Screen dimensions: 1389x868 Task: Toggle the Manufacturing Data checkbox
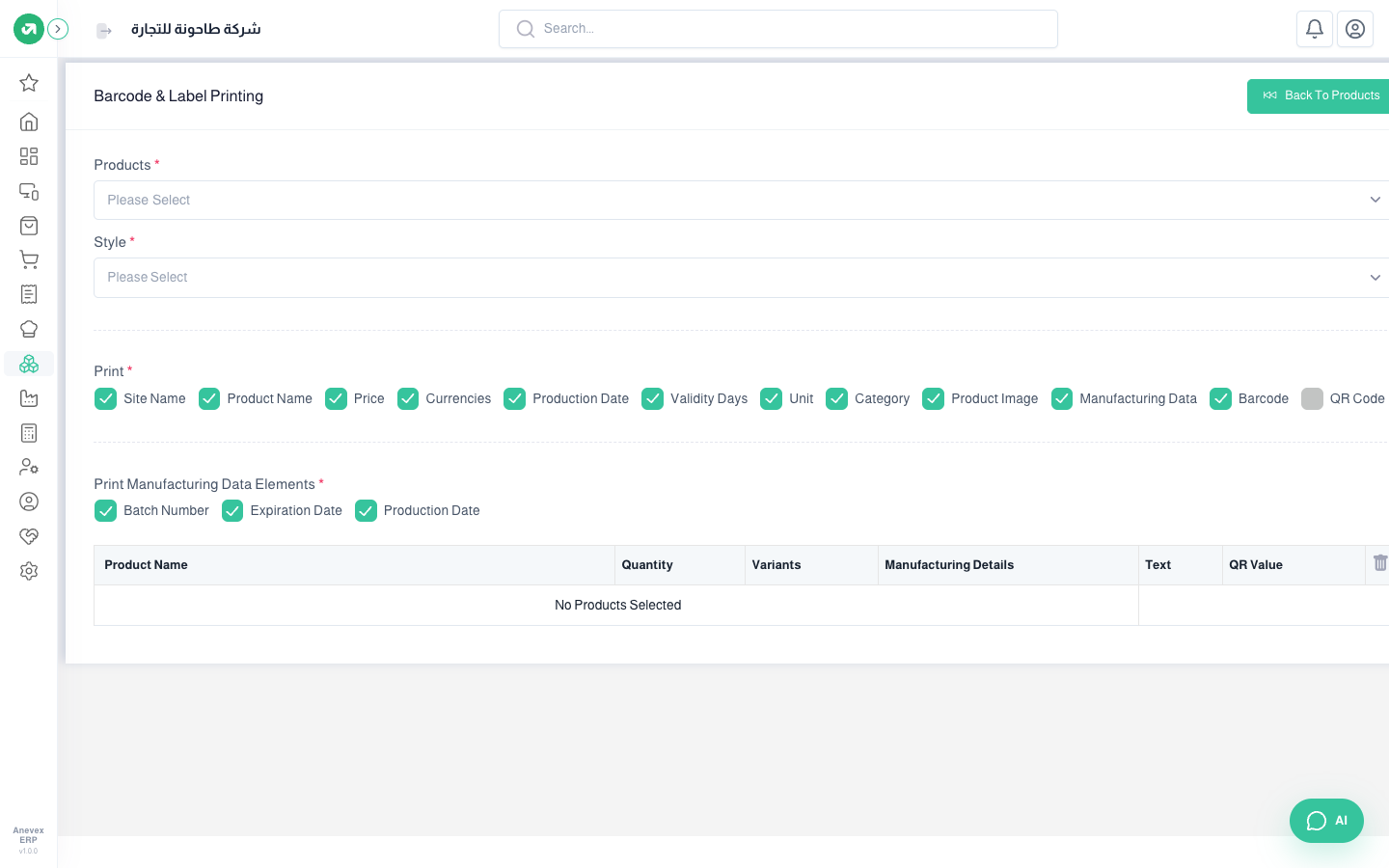1062,398
